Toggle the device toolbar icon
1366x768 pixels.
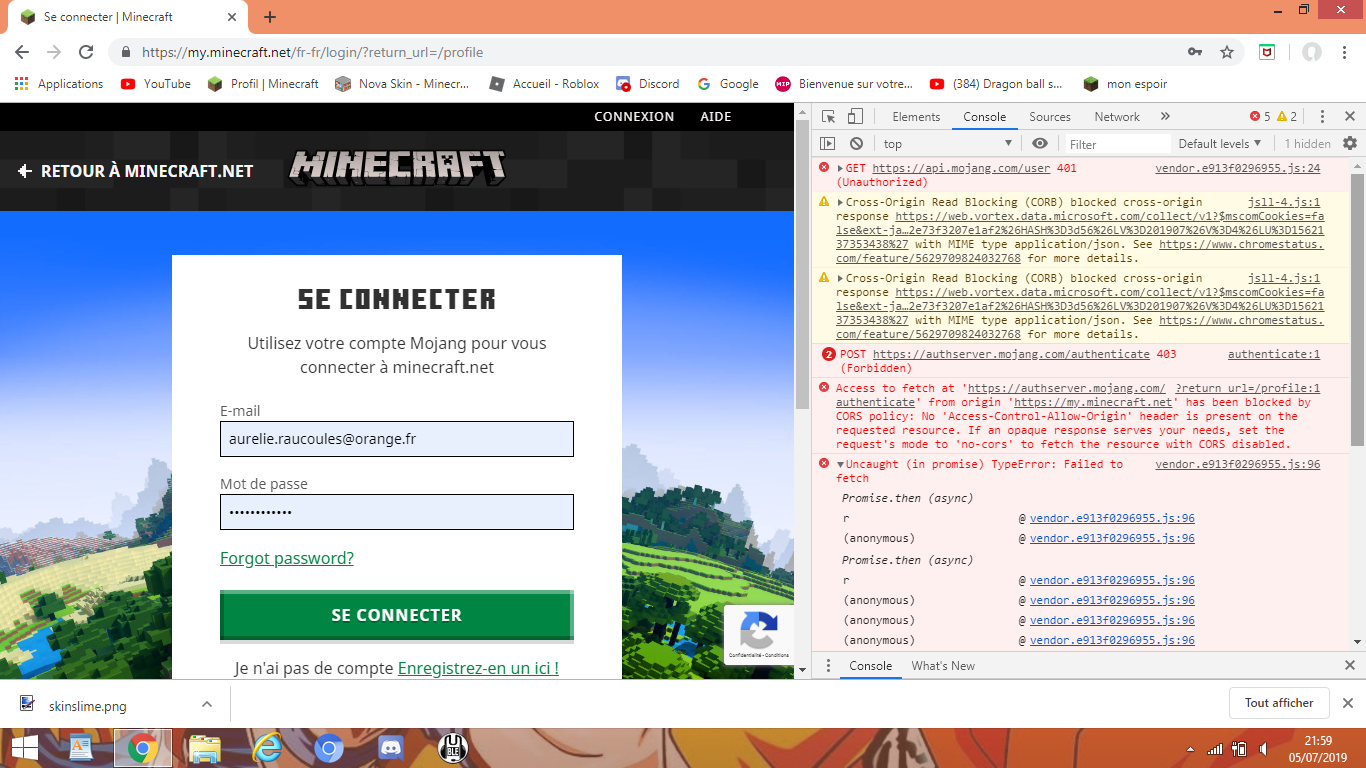pos(855,117)
